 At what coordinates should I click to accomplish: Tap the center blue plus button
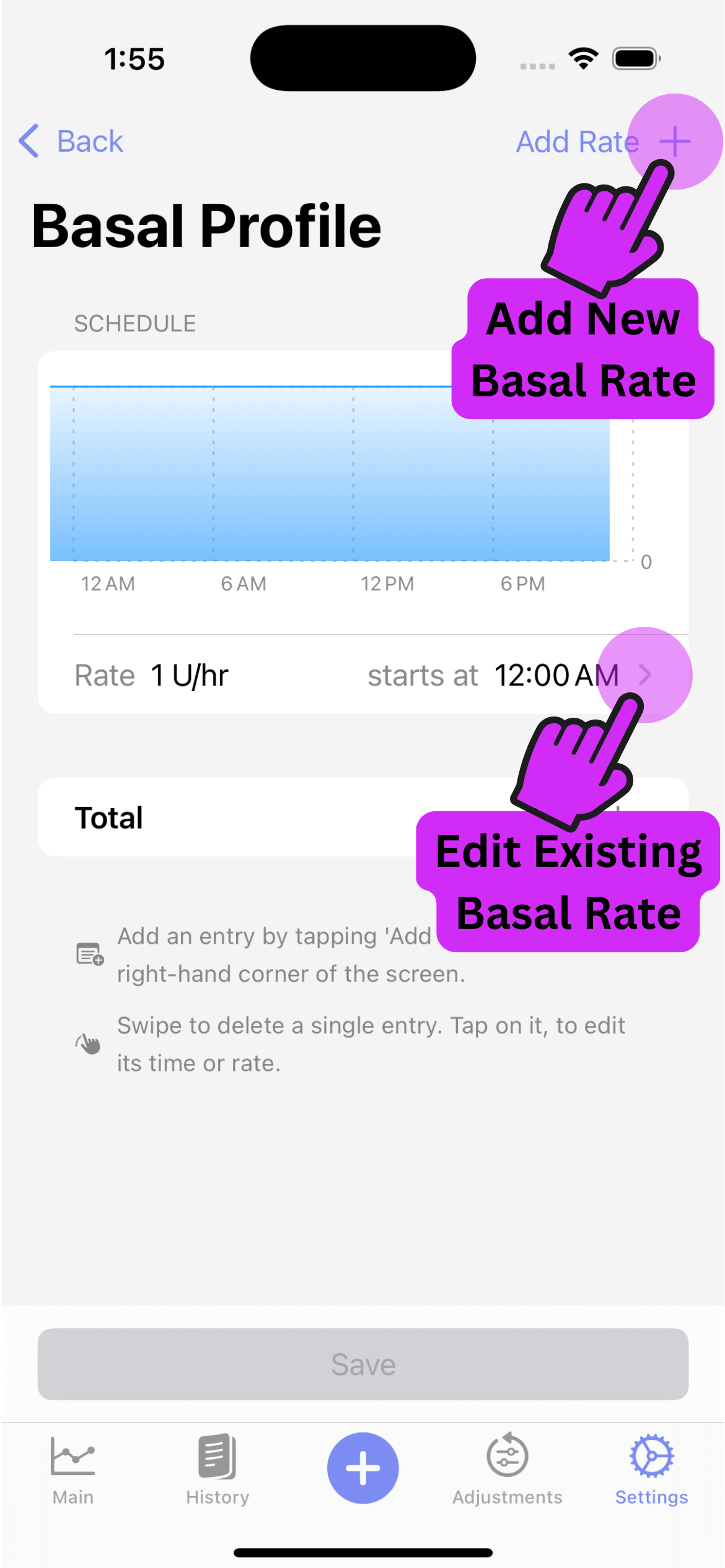(x=362, y=1468)
